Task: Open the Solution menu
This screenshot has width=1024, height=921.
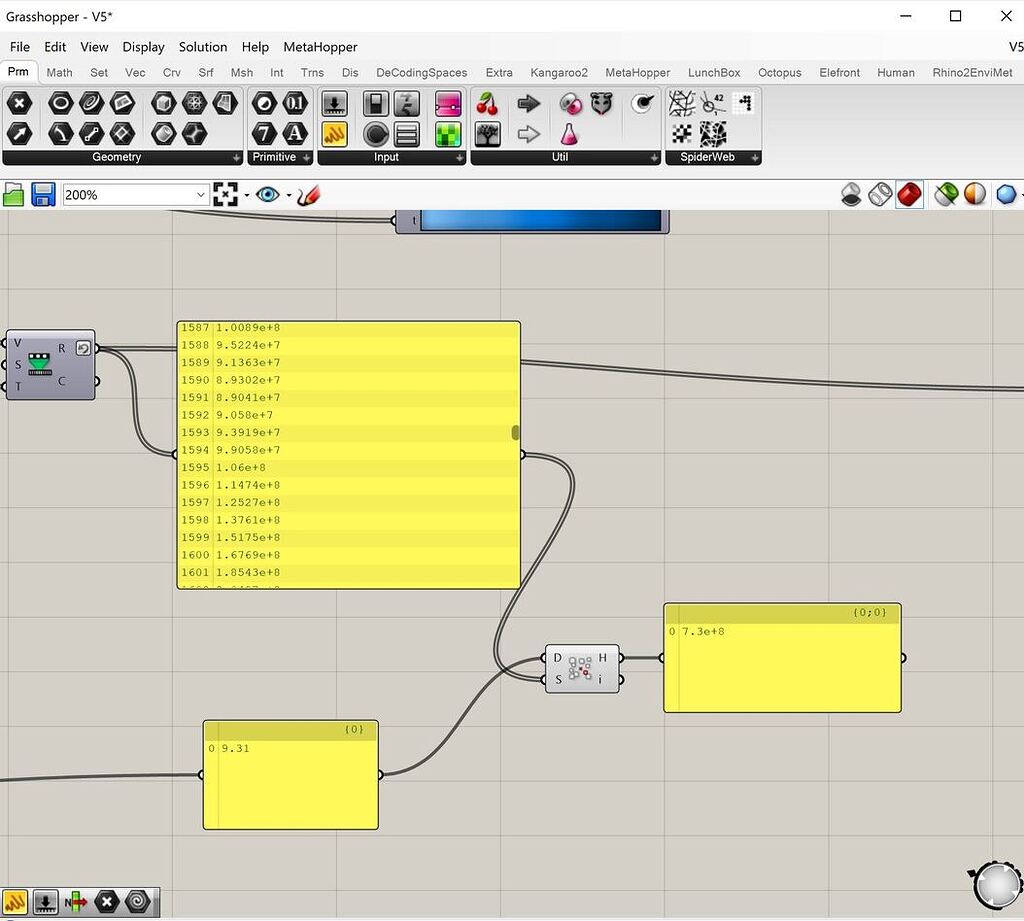Action: coord(203,47)
